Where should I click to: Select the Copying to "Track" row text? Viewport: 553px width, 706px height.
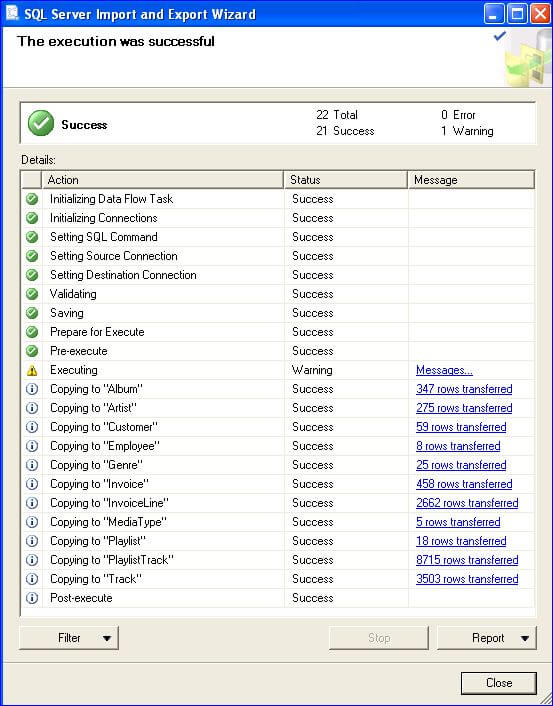click(96, 579)
